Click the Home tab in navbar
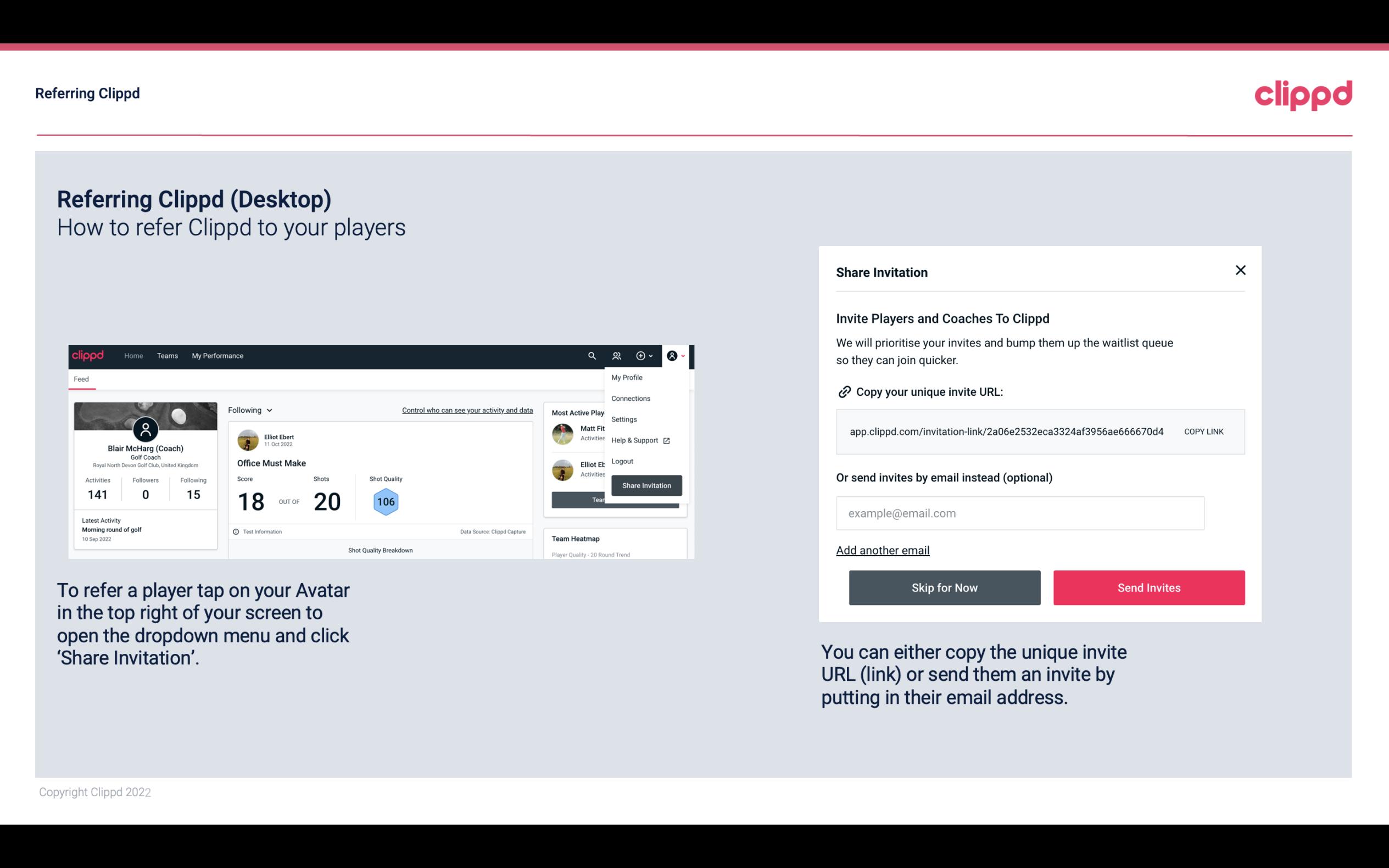 tap(134, 356)
